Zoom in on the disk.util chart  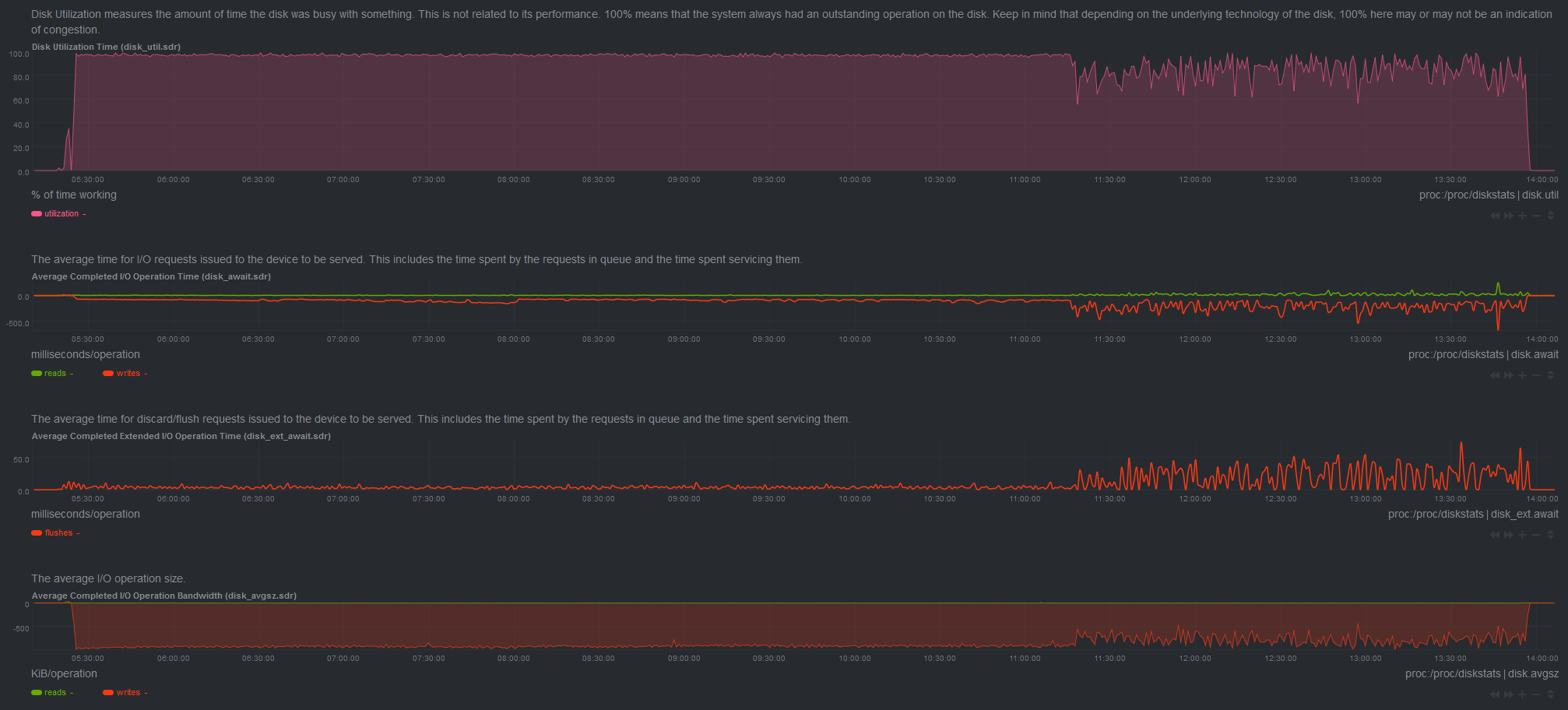(1522, 216)
